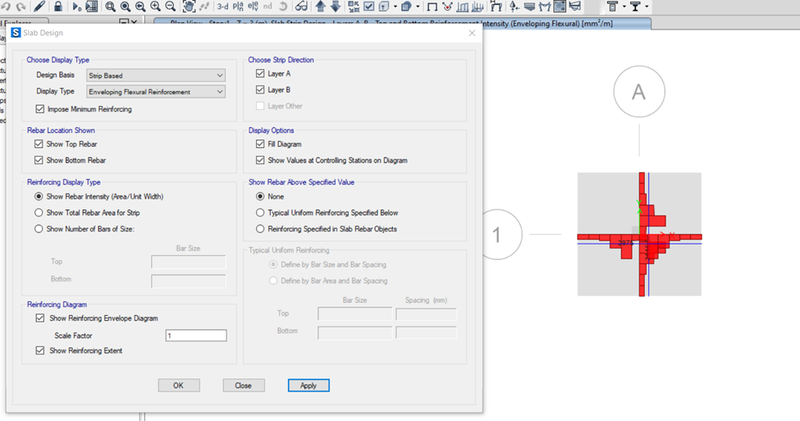The height and width of the screenshot is (421, 800).
Task: Open the rightmost toolbar section dropdown arrow
Action: coord(648,7)
